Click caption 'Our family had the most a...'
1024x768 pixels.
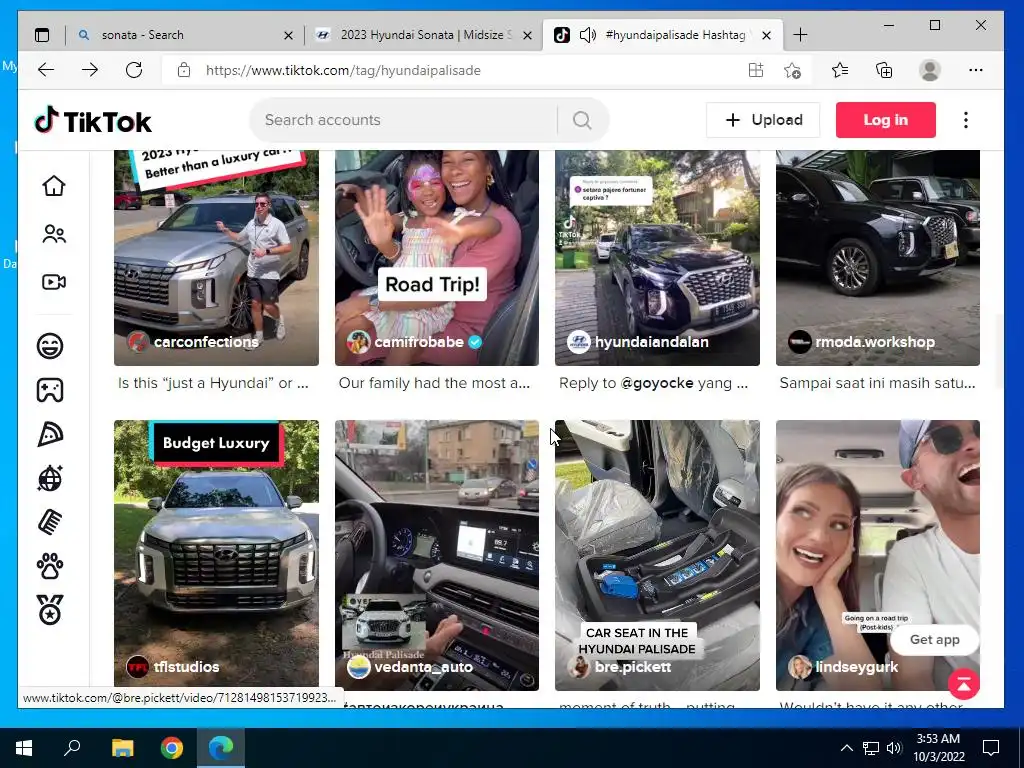pyautogui.click(x=434, y=383)
